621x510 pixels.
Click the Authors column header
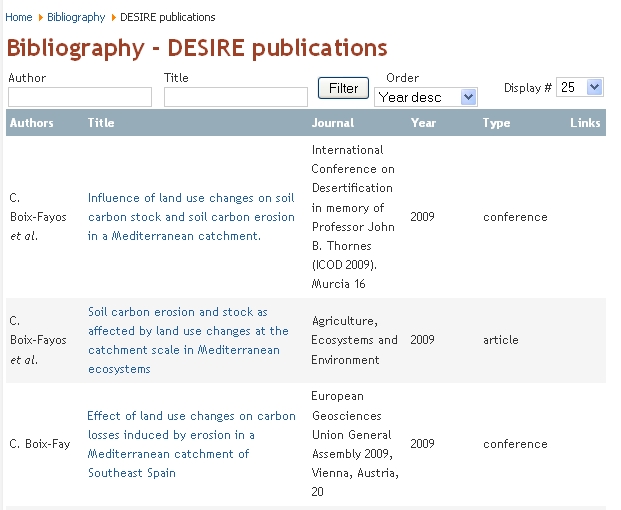click(31, 123)
